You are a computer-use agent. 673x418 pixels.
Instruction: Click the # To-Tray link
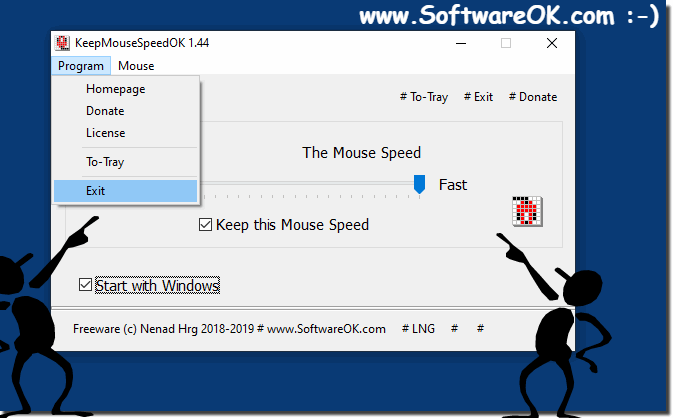point(424,97)
